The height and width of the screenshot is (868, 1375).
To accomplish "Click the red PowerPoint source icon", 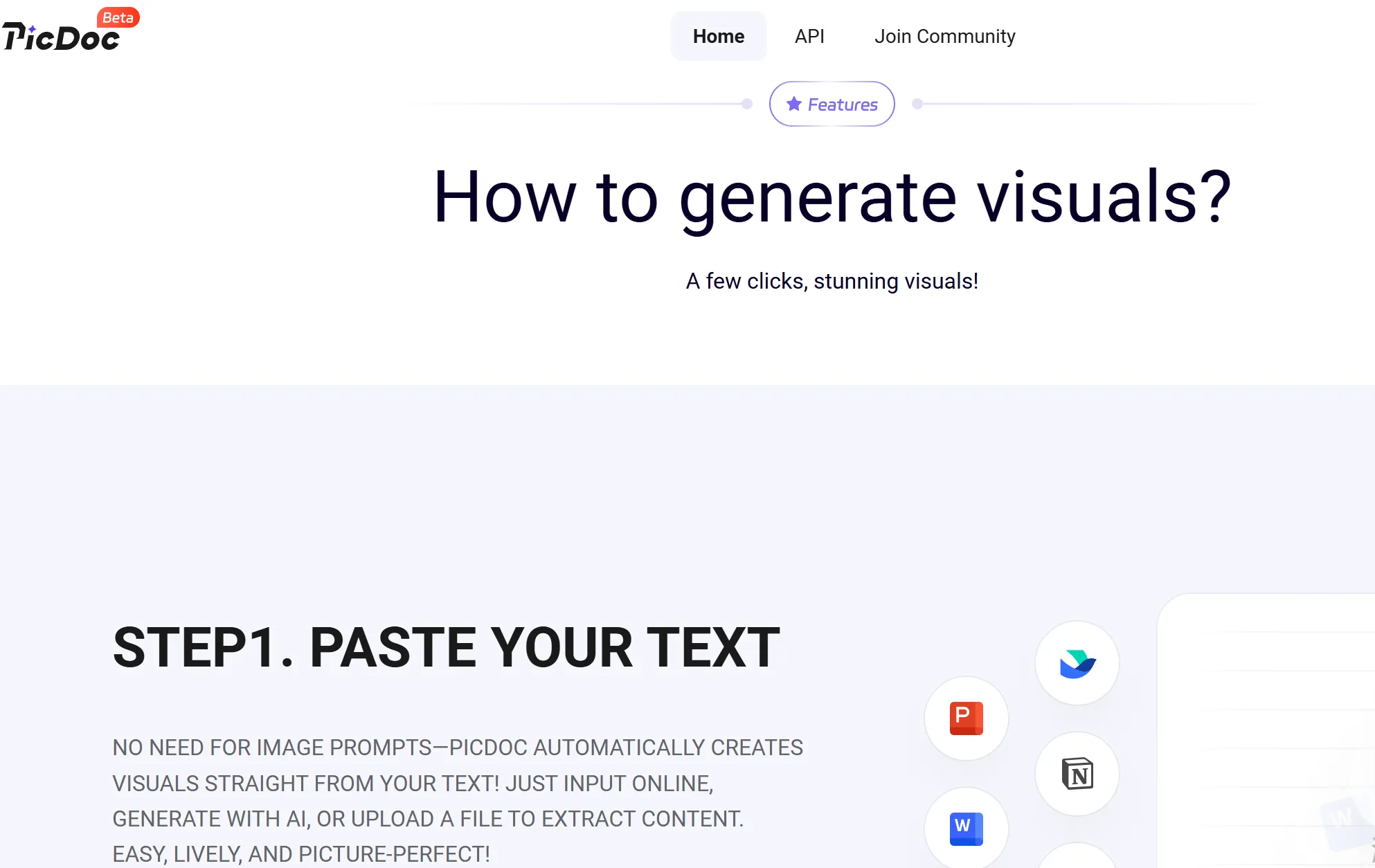I will tap(966, 718).
